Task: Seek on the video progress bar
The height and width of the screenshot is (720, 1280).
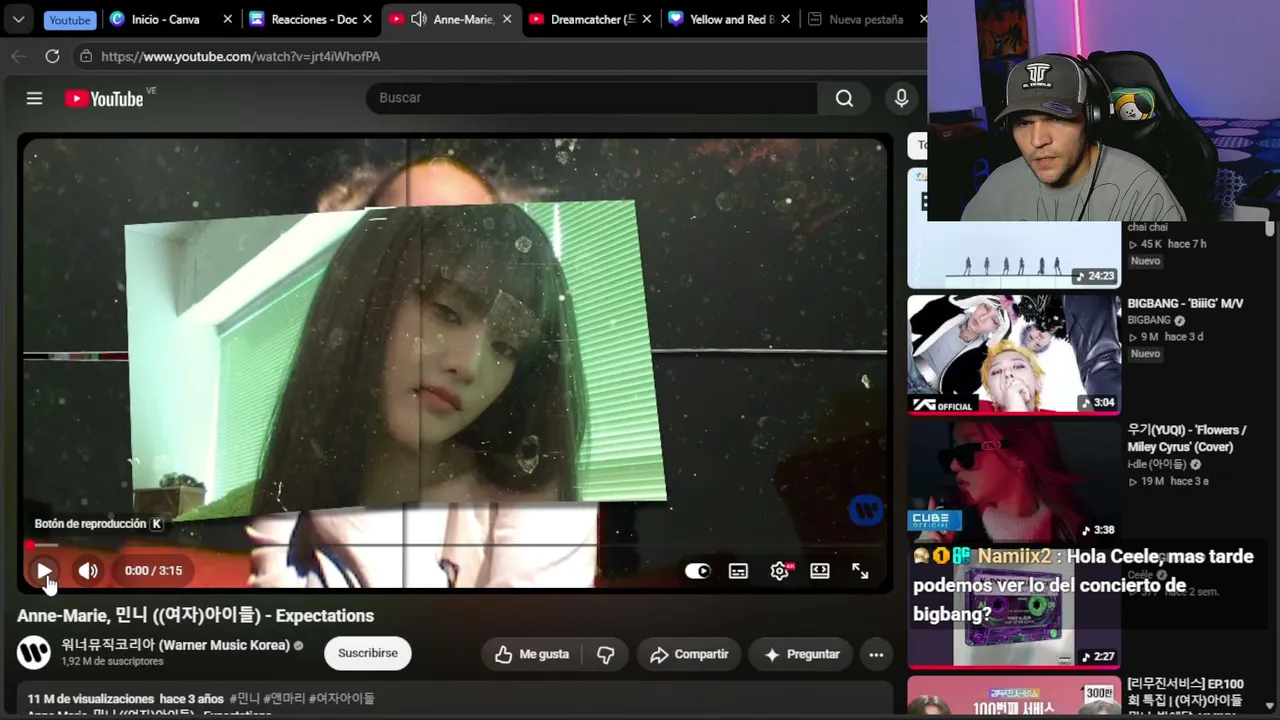Action: point(455,545)
